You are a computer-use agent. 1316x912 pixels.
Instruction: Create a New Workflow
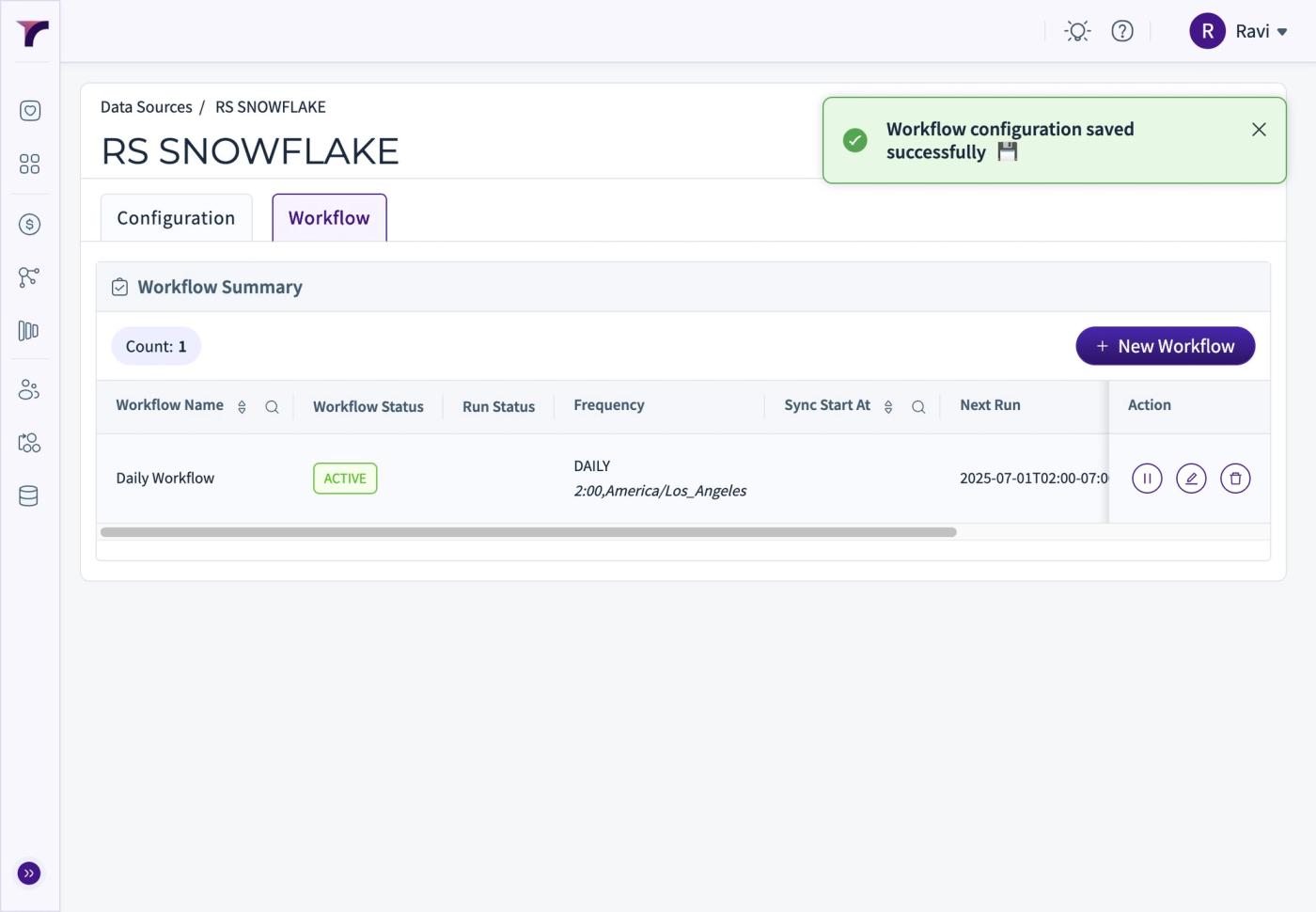click(1166, 346)
